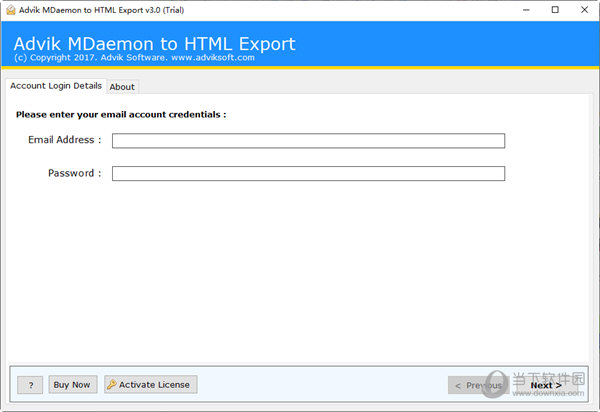
Task: Click the Advik app icon in title bar
Action: pos(11,10)
